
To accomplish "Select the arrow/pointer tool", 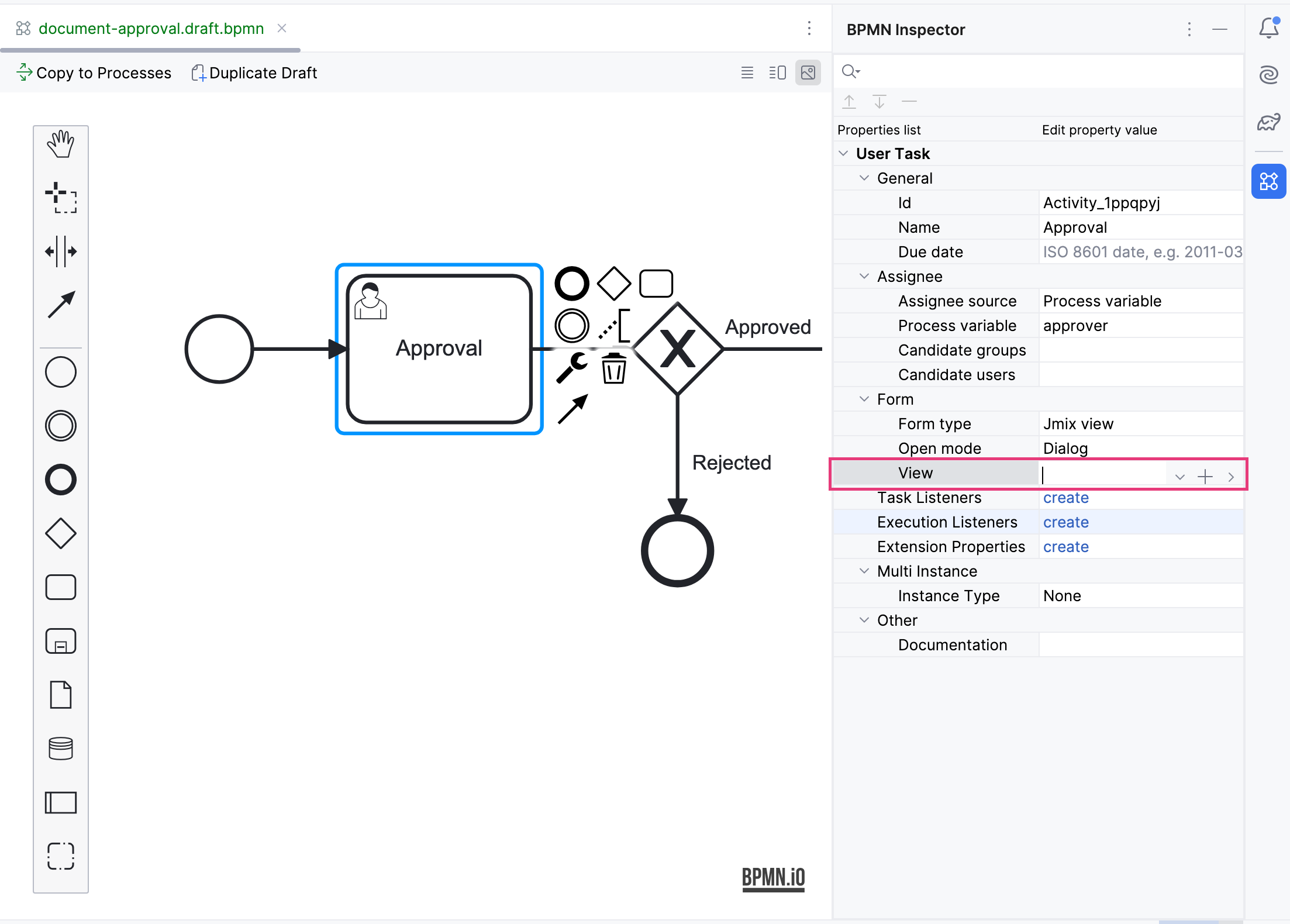I will pos(60,302).
